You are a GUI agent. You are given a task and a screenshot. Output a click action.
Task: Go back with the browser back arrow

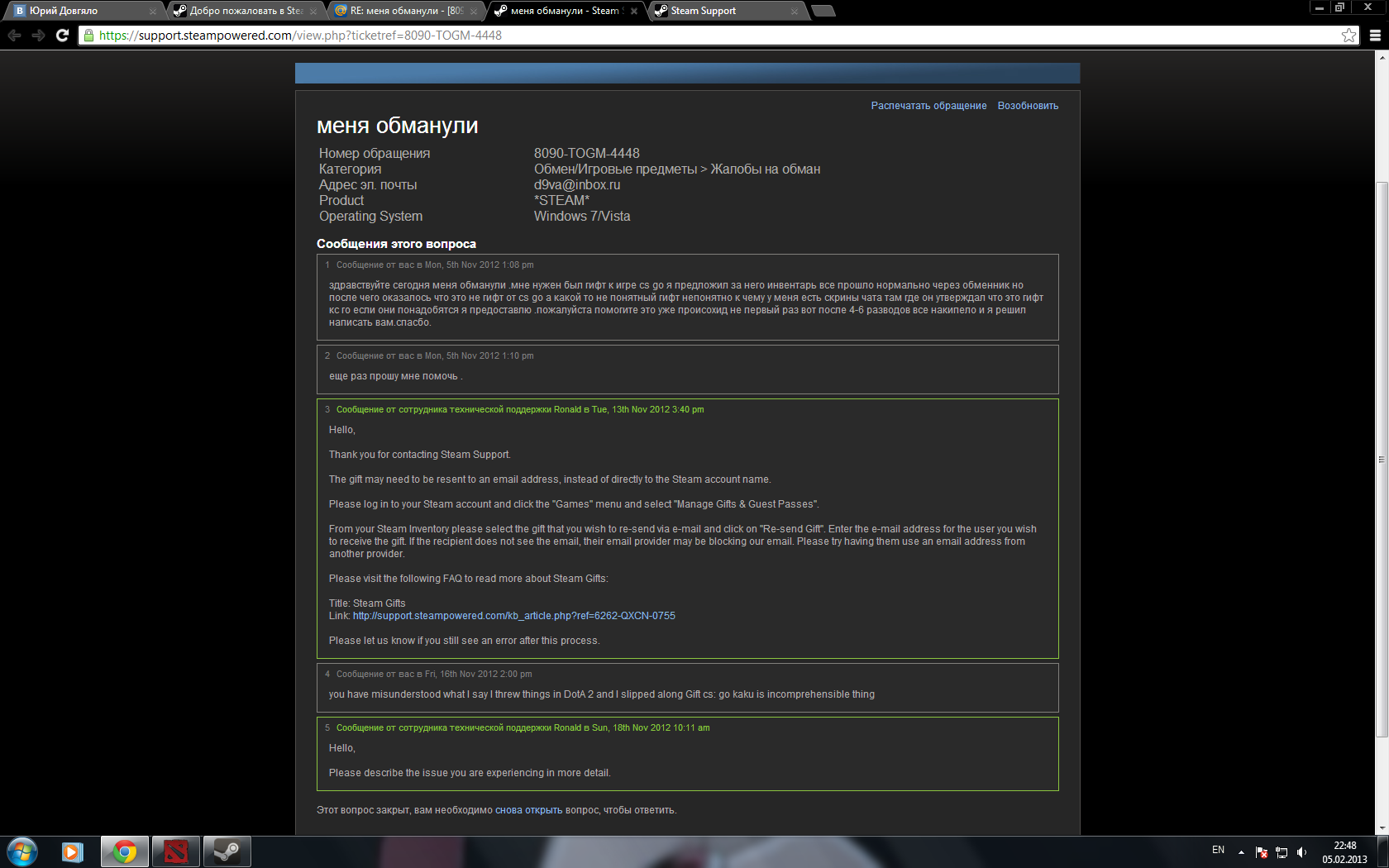coord(14,36)
